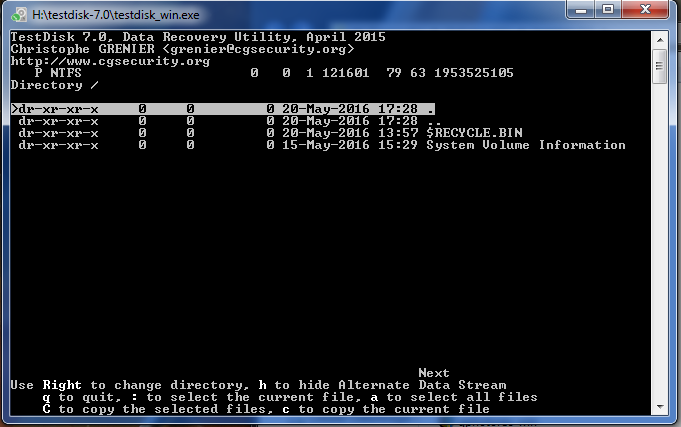
Task: Select the highlighted '.' directory row
Action: tap(223, 109)
